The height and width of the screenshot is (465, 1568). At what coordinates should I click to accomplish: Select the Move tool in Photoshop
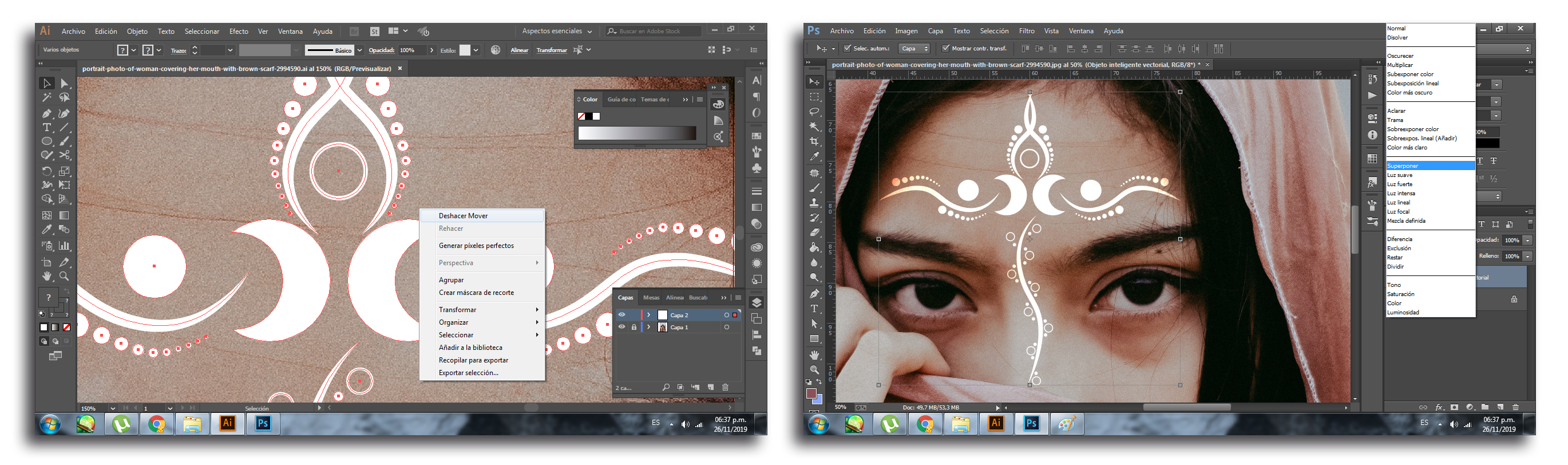(814, 82)
